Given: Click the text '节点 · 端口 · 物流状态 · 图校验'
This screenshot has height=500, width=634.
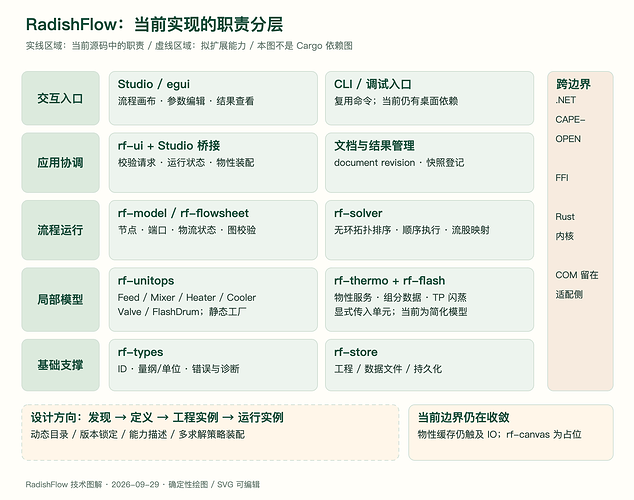Looking at the screenshot, I should pos(187,230).
